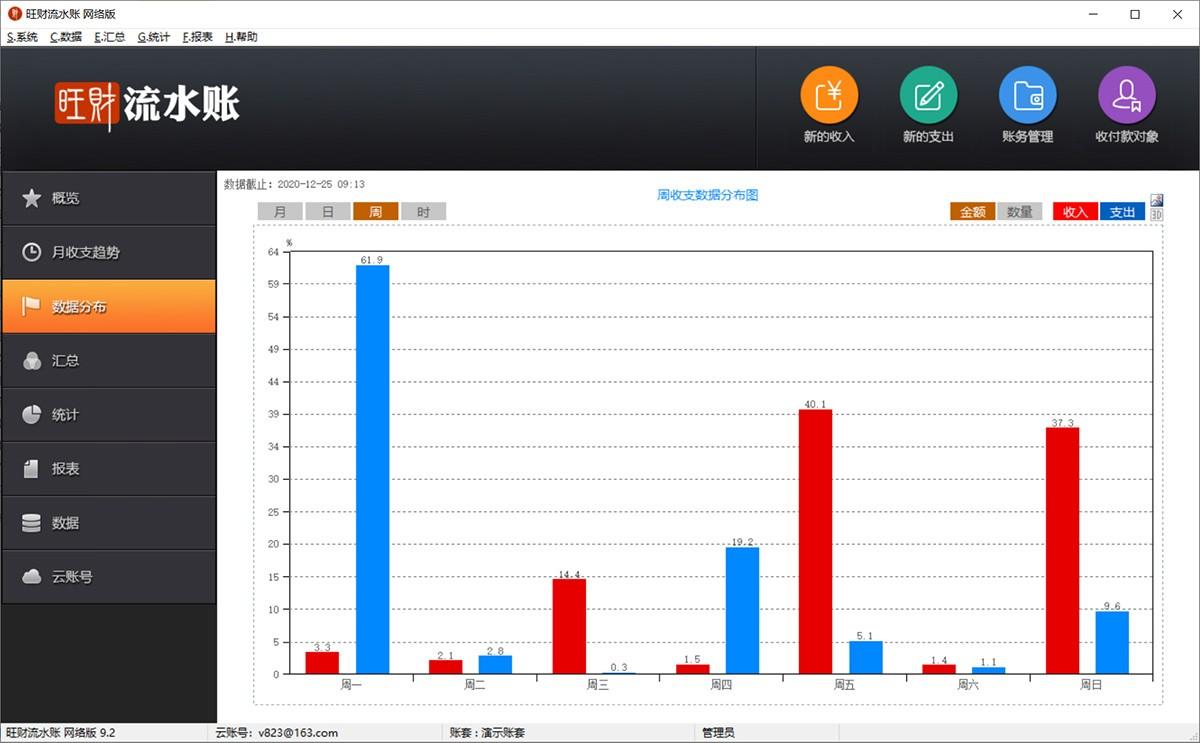Go to 月收支趋势 in the sidebar
1200x743 pixels.
pos(108,252)
